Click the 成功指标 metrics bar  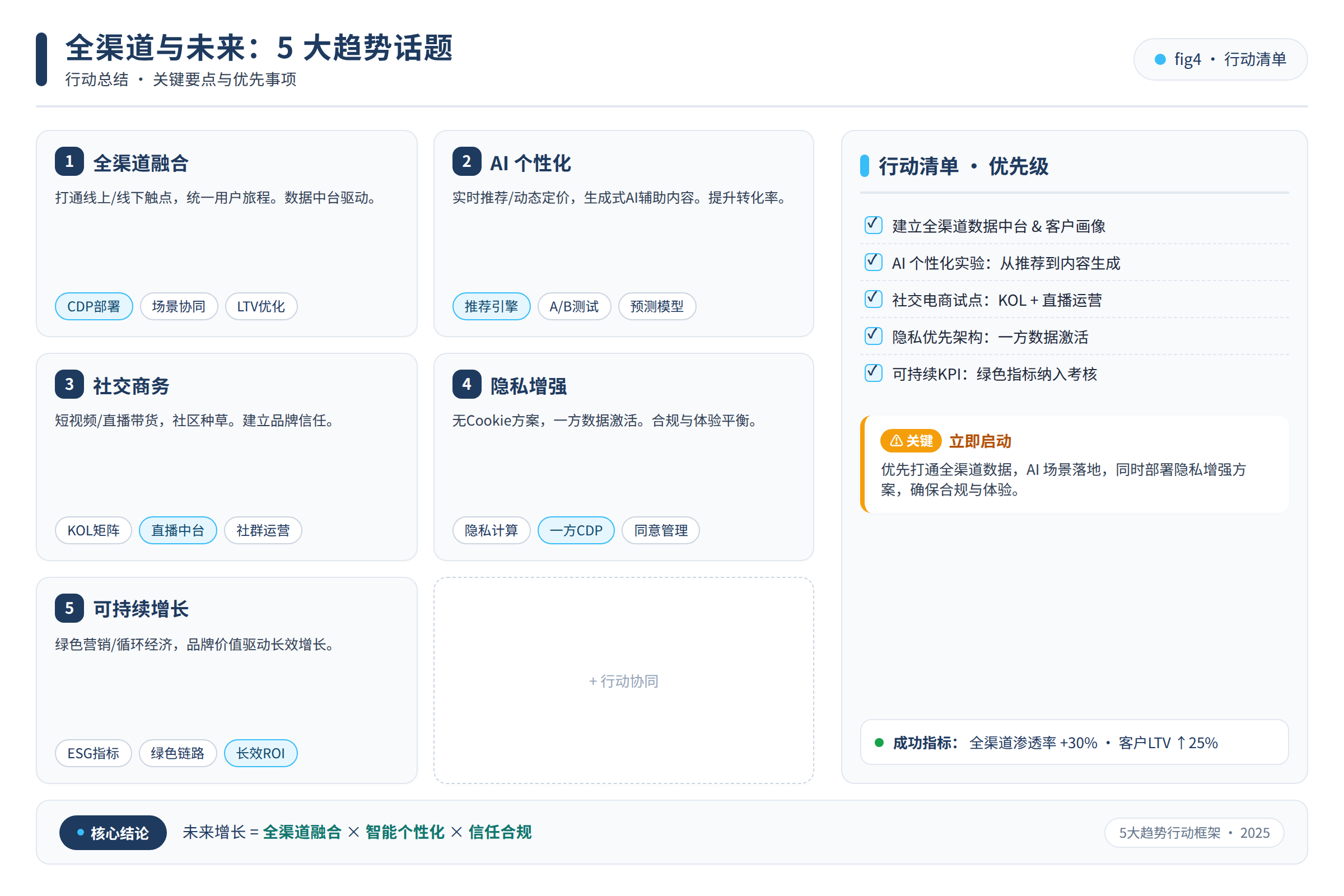(x=1074, y=743)
